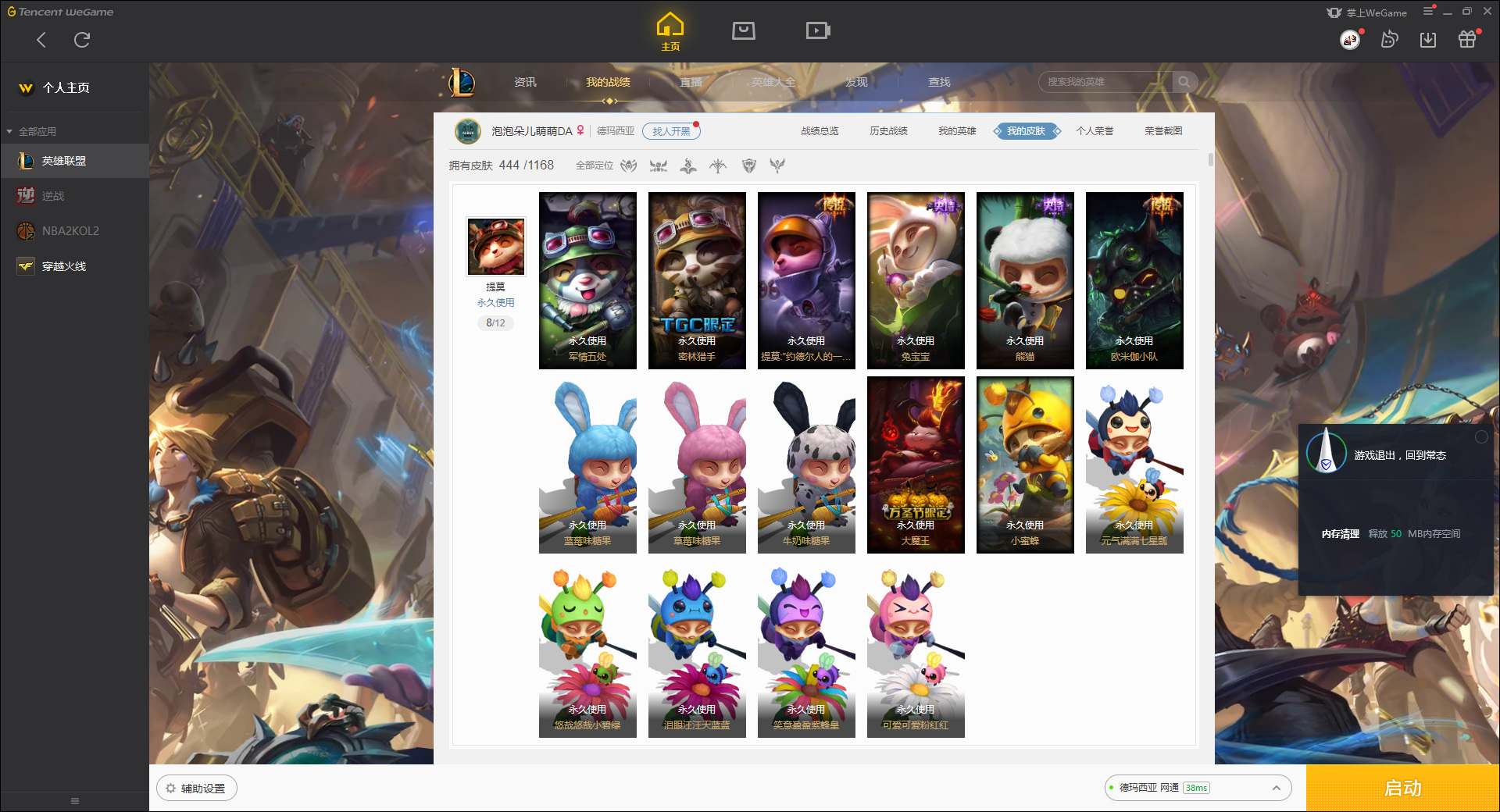Image resolution: width=1500 pixels, height=812 pixels.
Task: Open the hamburger menu in title bar
Action: [x=1428, y=11]
